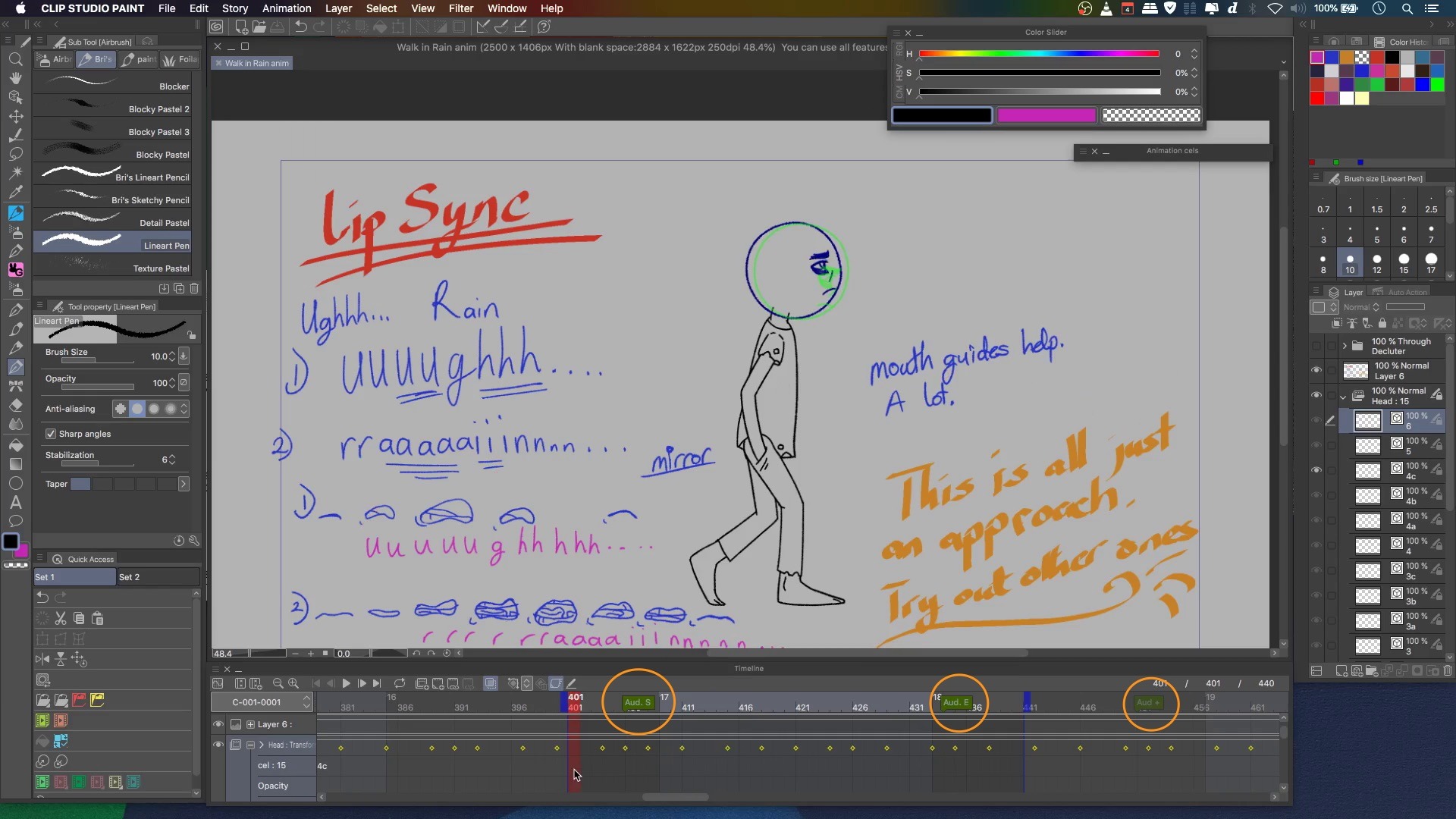The image size is (1456, 819).
Task: Click the Aud. S timeline label
Action: click(638, 702)
